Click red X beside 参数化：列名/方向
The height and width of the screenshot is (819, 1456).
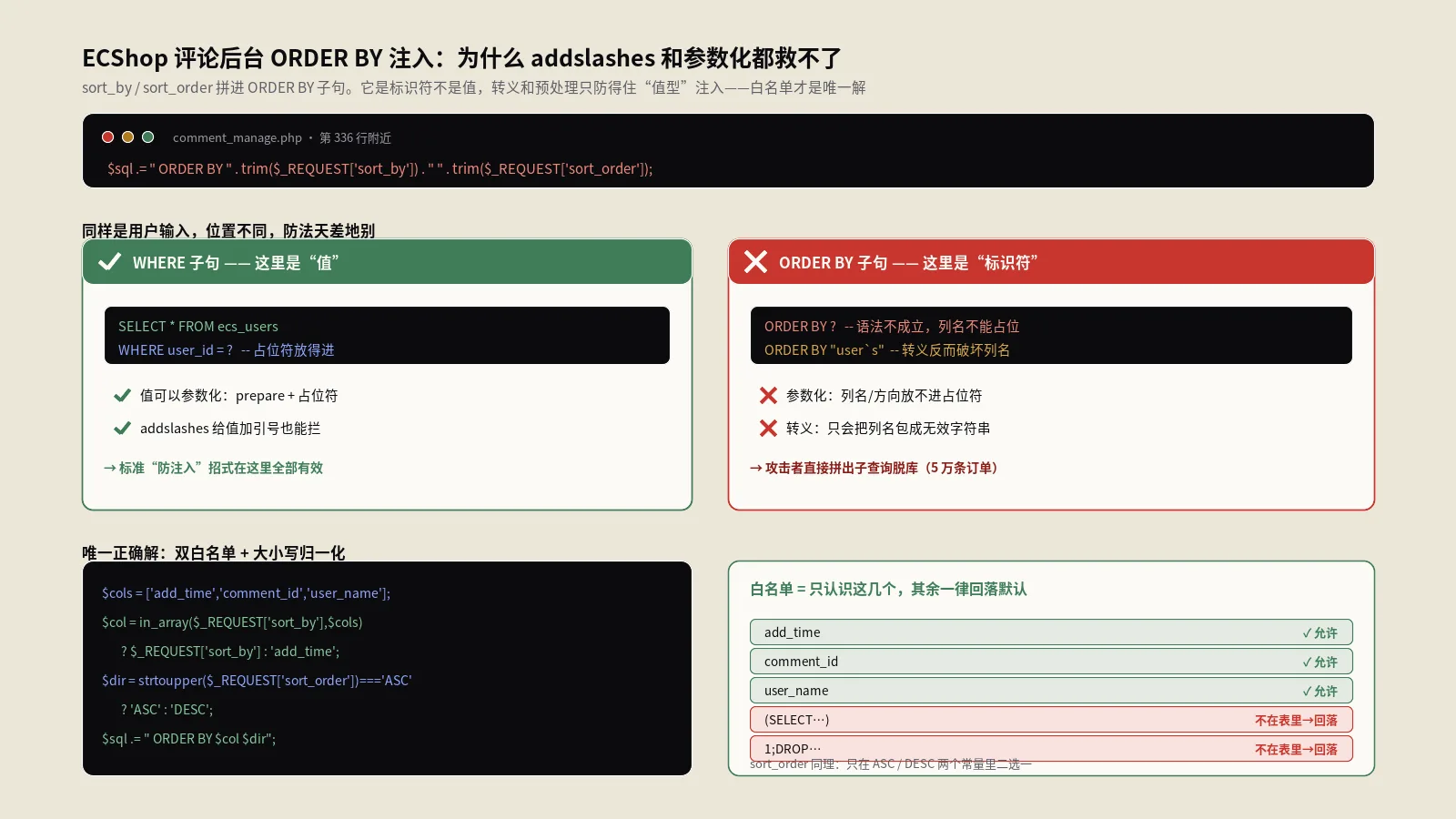768,395
